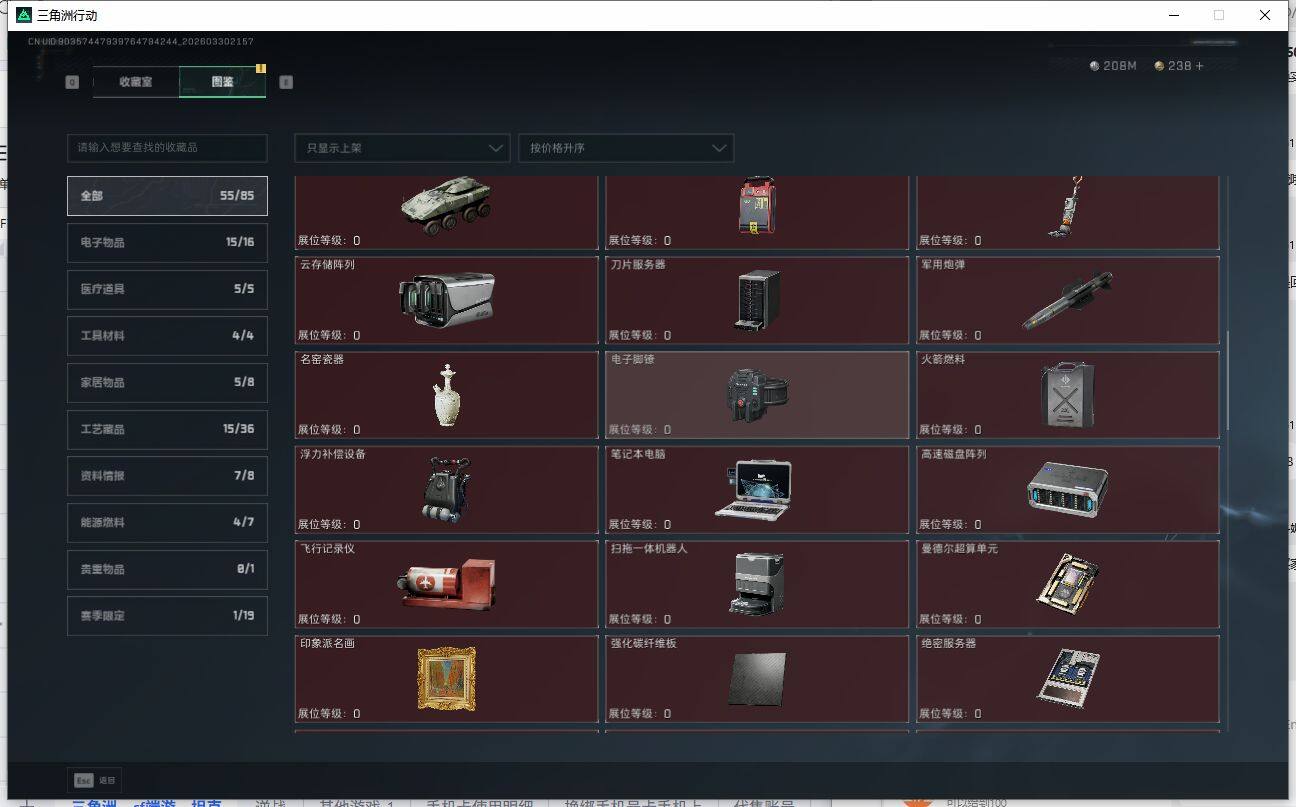
Task: Select the 高速磁盘阵列 item image
Action: [1067, 489]
